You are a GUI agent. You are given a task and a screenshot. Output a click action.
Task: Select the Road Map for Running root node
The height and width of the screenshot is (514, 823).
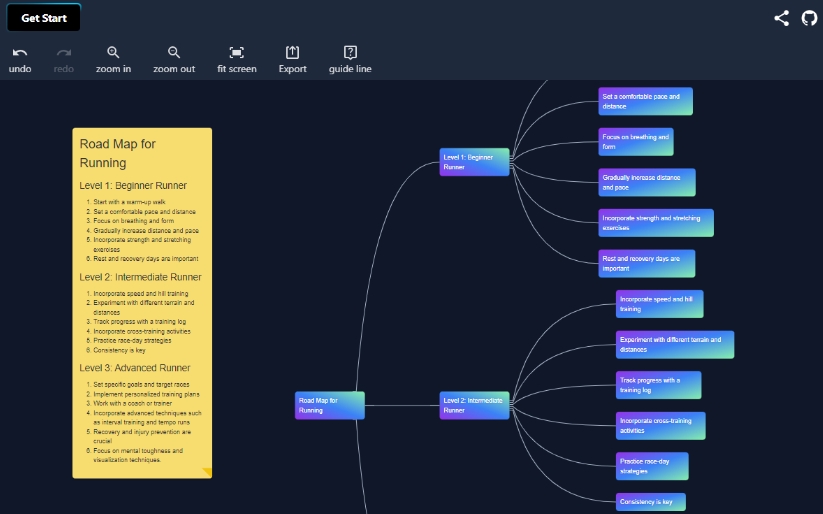pyautogui.click(x=330, y=405)
